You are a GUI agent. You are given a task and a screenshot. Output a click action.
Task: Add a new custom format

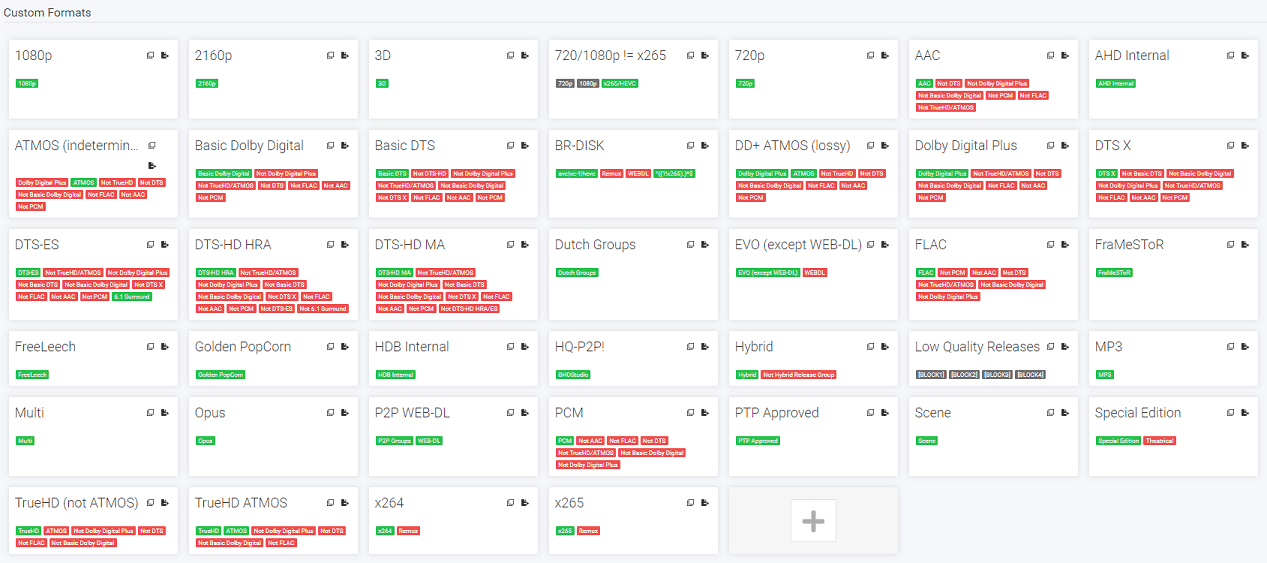click(x=813, y=520)
